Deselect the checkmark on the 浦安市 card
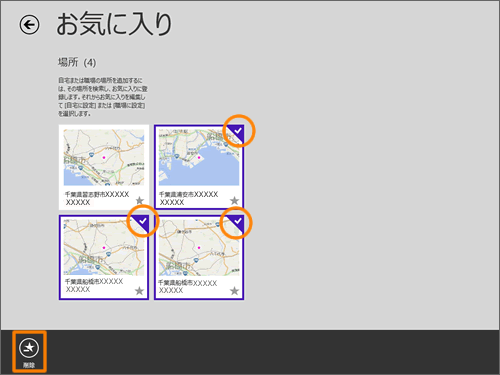Image resolution: width=500 pixels, height=375 pixels. [x=238, y=131]
